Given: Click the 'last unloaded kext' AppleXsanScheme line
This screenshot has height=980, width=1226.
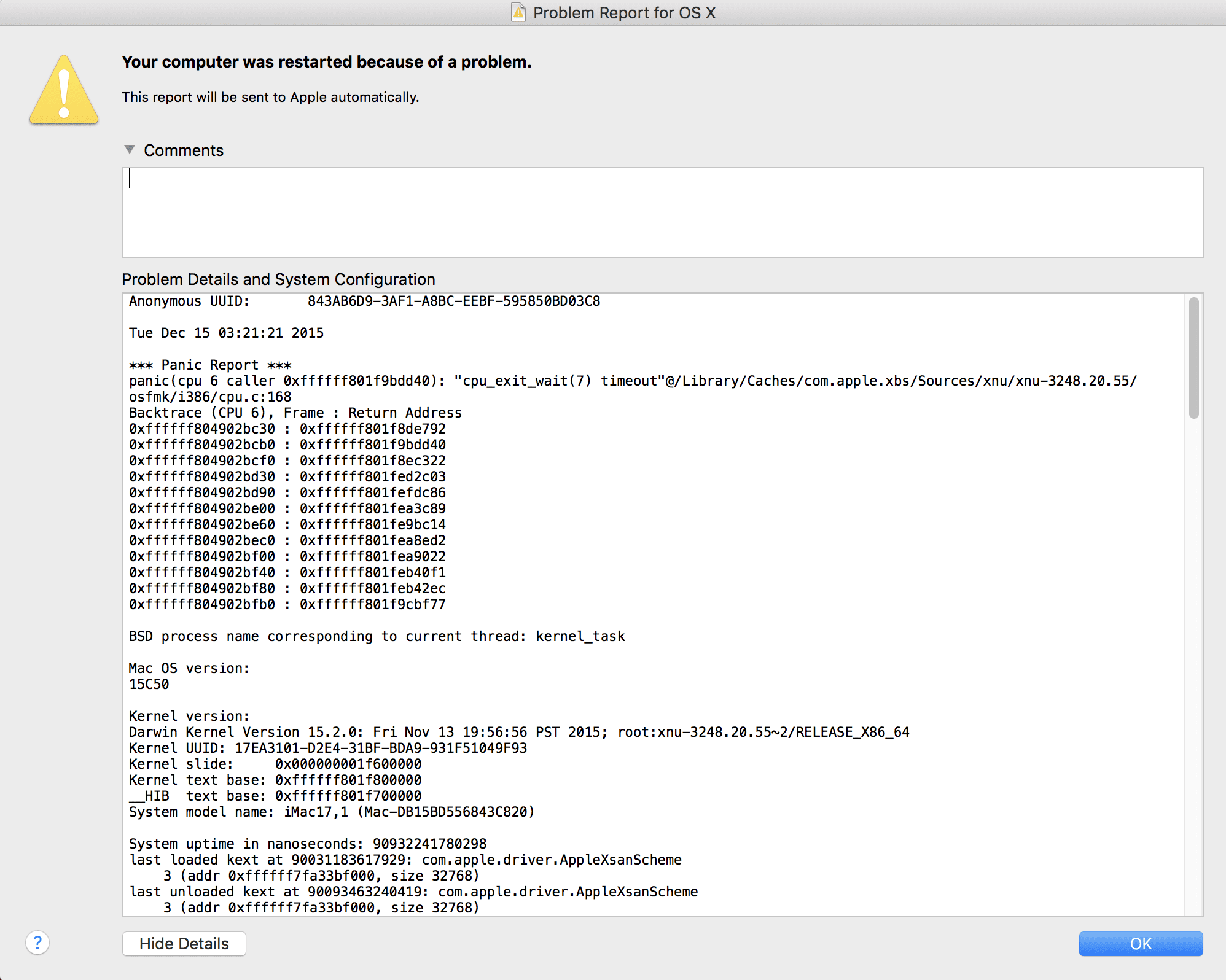Looking at the screenshot, I should [x=413, y=892].
